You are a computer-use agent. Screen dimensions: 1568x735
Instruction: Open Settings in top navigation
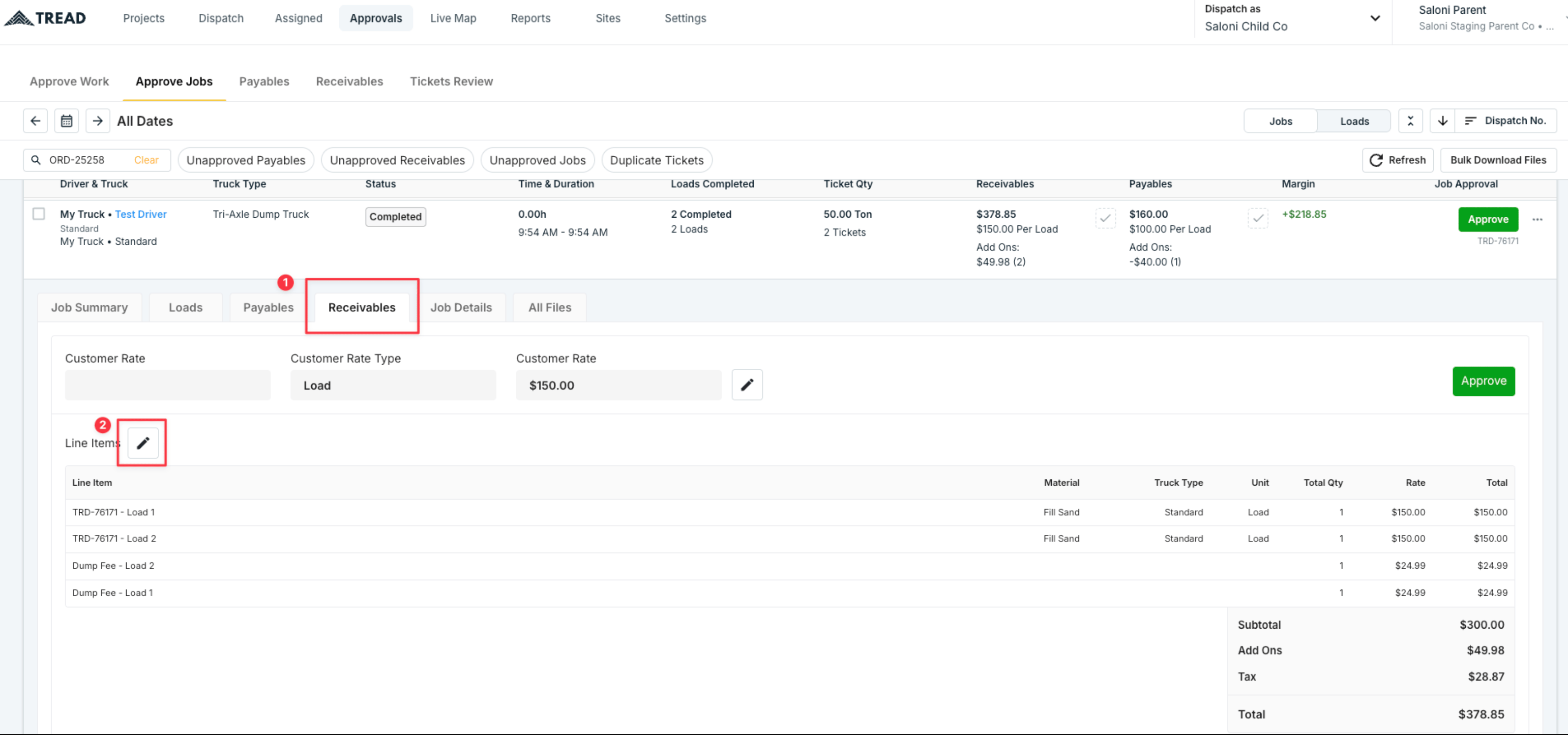coord(685,18)
